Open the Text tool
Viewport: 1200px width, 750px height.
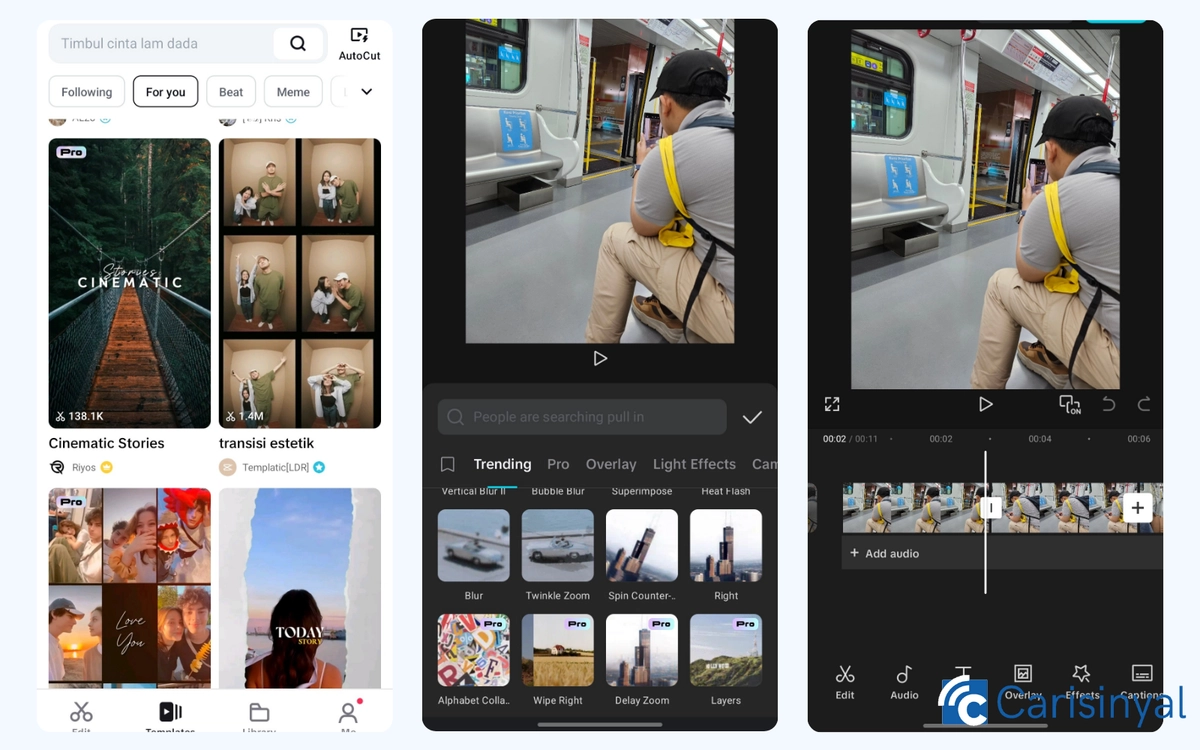pos(963,680)
